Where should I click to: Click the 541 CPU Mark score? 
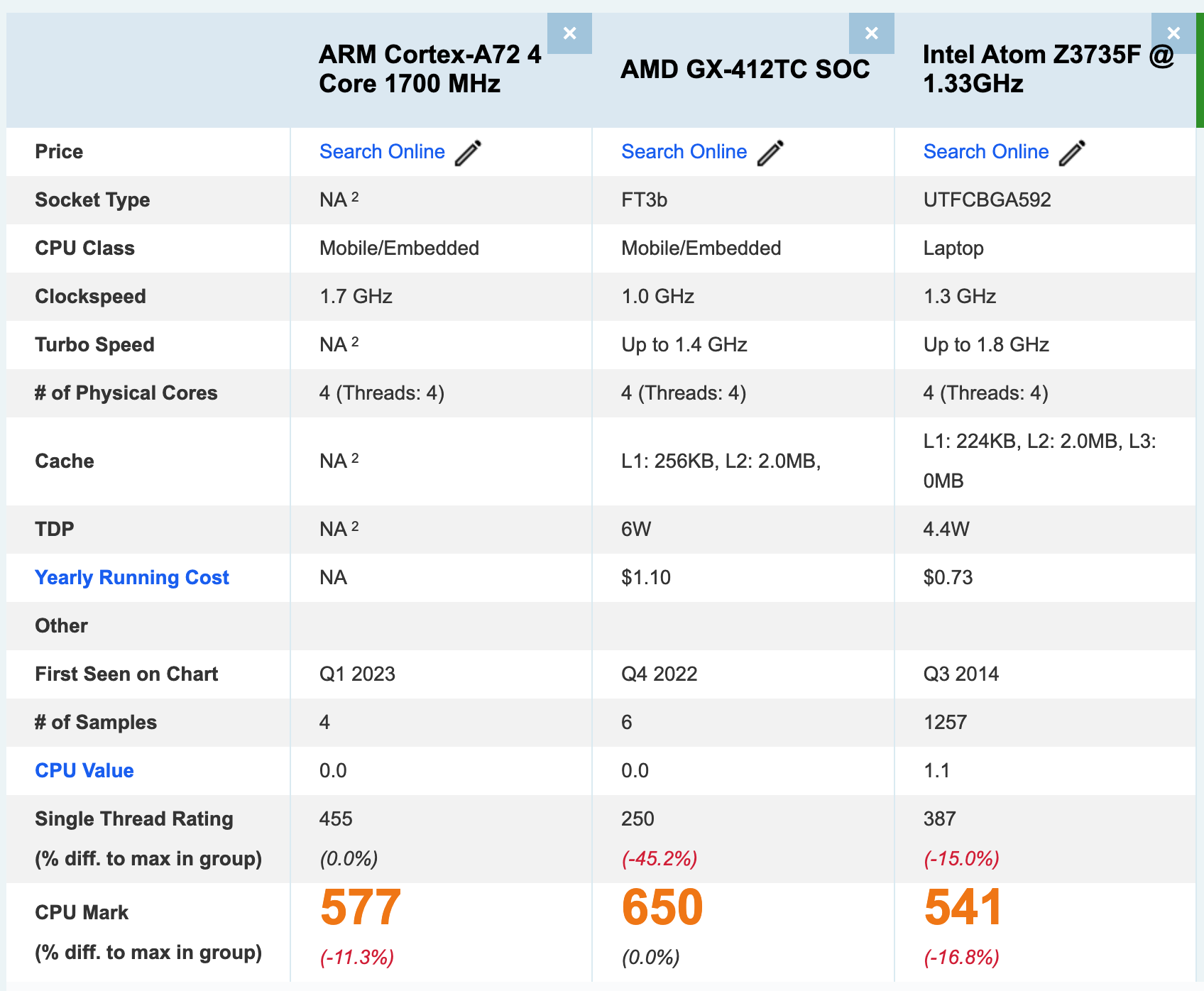(x=963, y=908)
